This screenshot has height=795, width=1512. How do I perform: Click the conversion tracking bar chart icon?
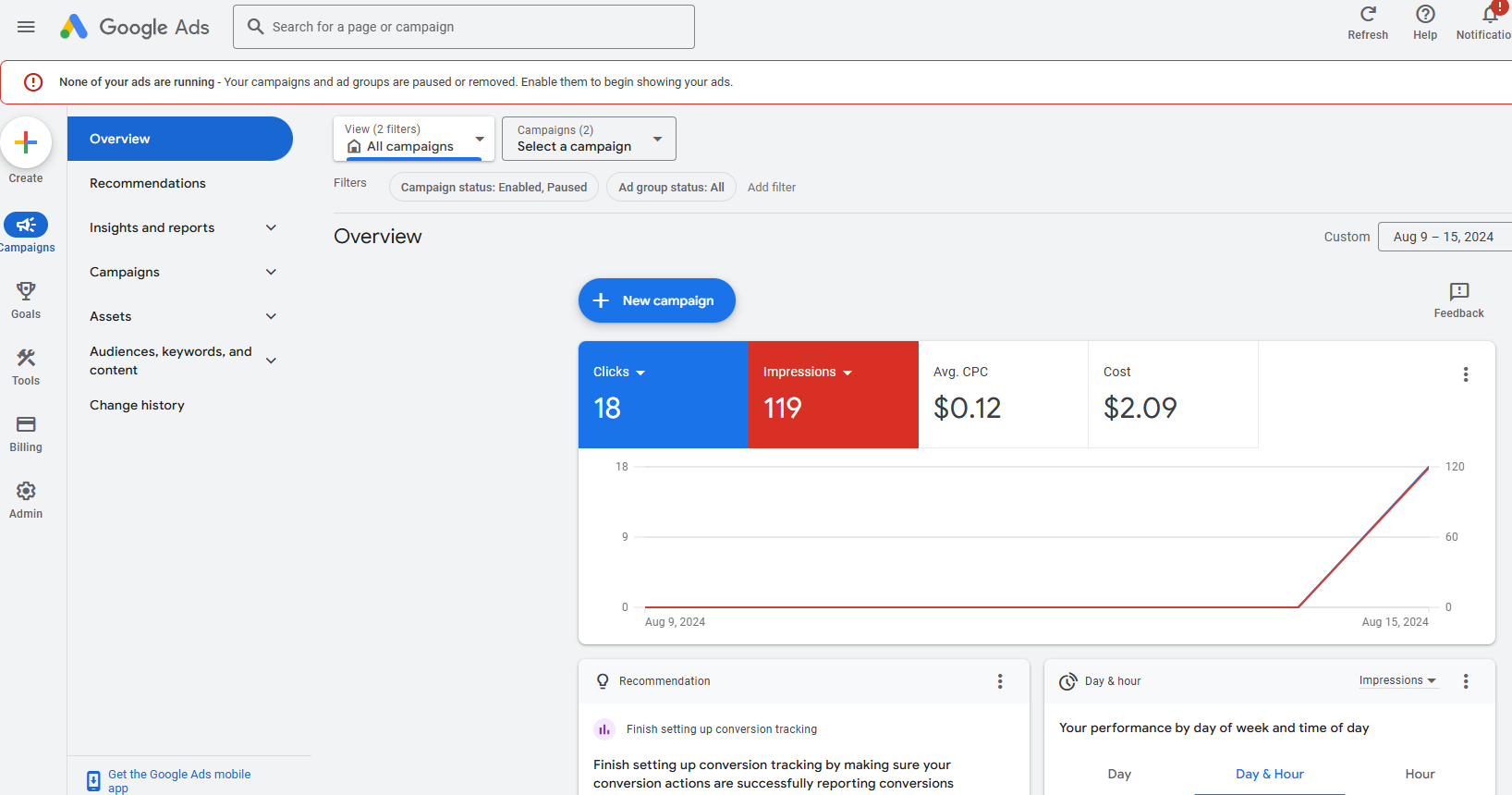pyautogui.click(x=604, y=729)
